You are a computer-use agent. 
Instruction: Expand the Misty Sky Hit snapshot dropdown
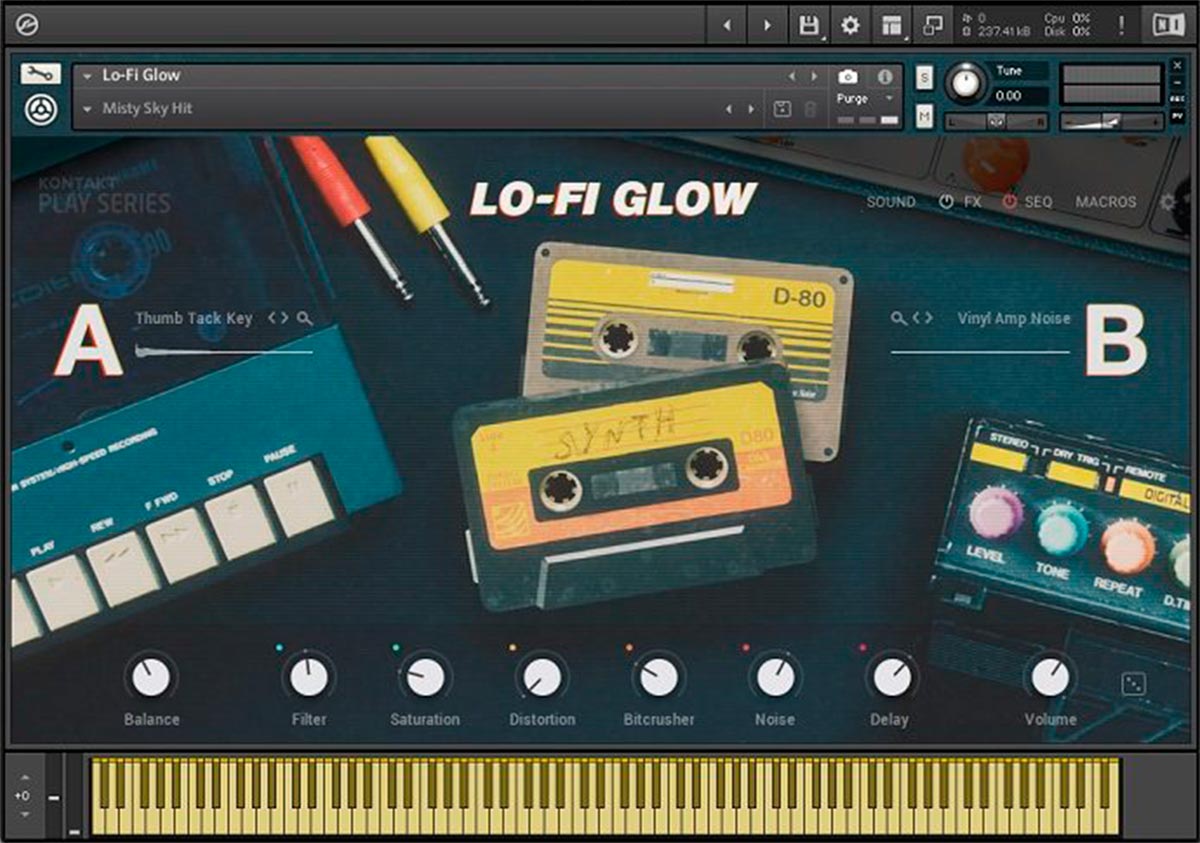[x=88, y=109]
